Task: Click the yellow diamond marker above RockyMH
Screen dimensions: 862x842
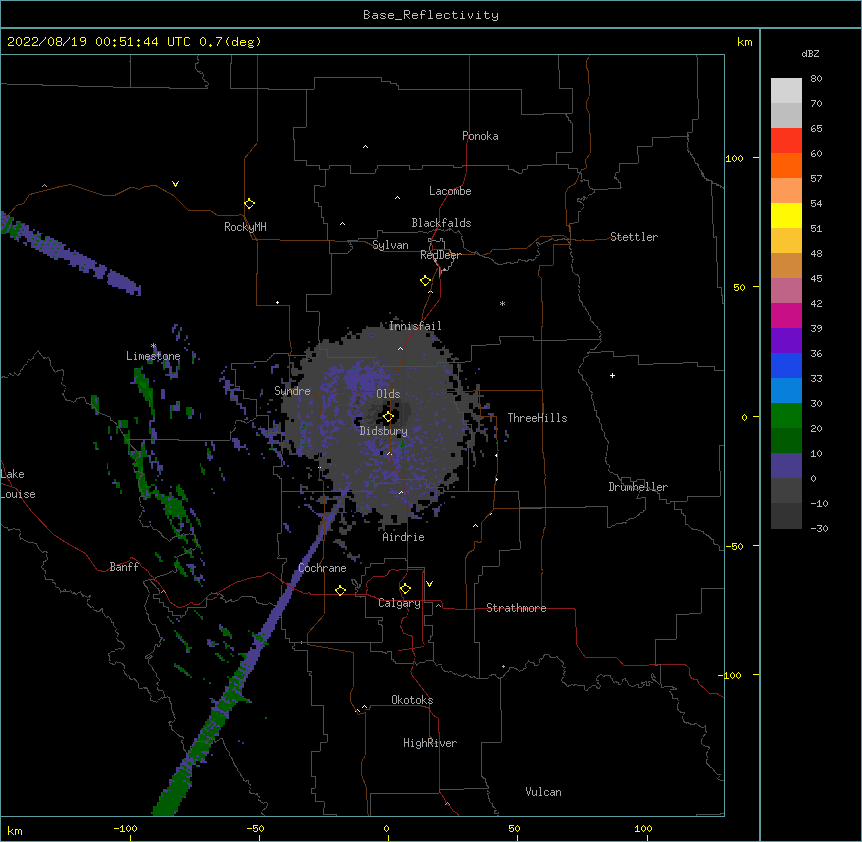Action: tap(249, 203)
